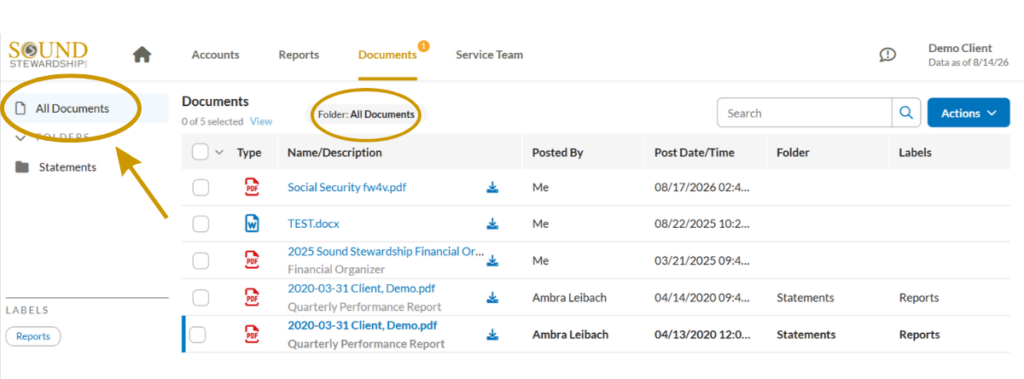
Task: Click the 0 of 5 selected text
Action: click(x=212, y=122)
